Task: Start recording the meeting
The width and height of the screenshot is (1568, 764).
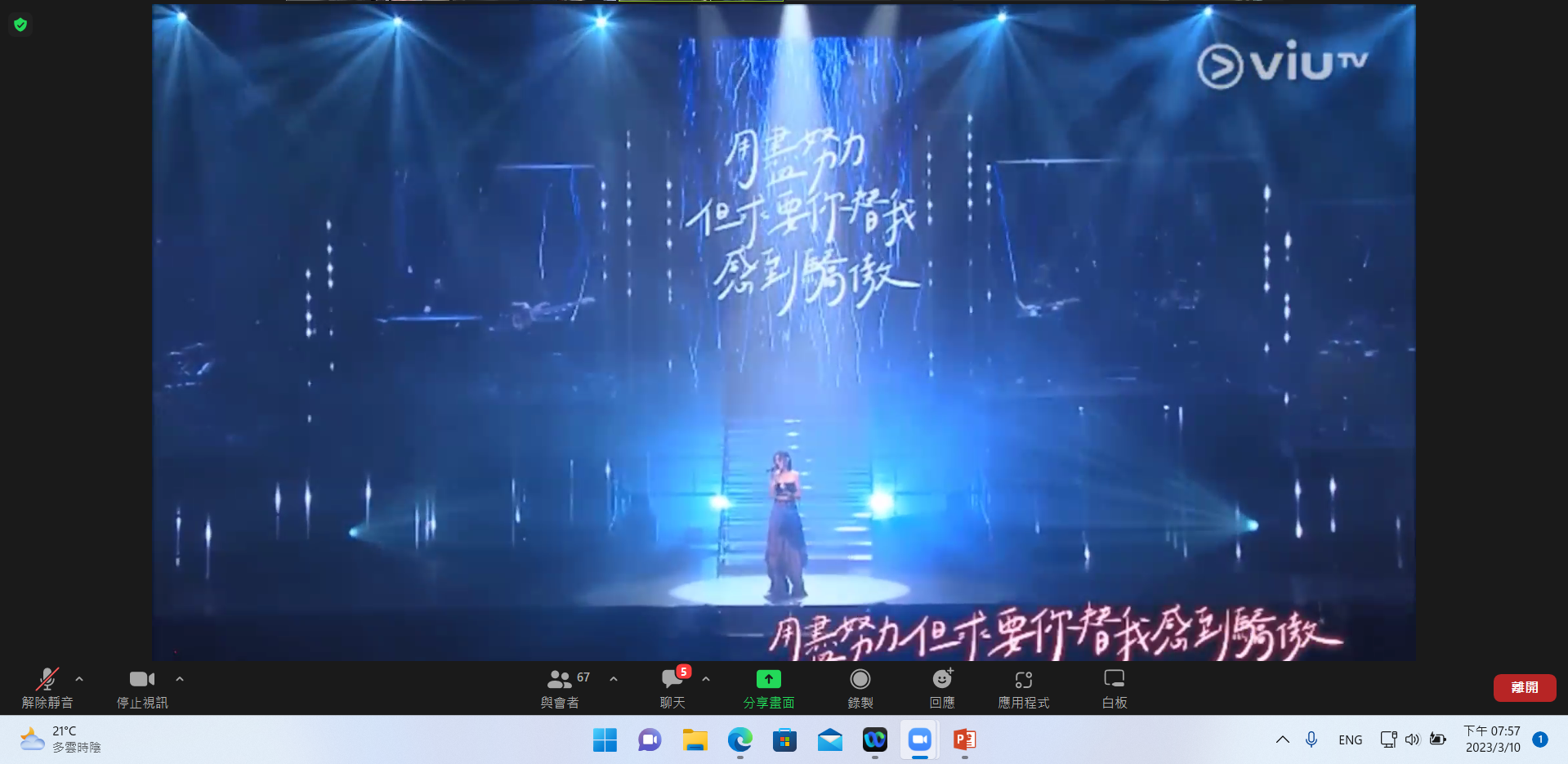Action: 860,687
